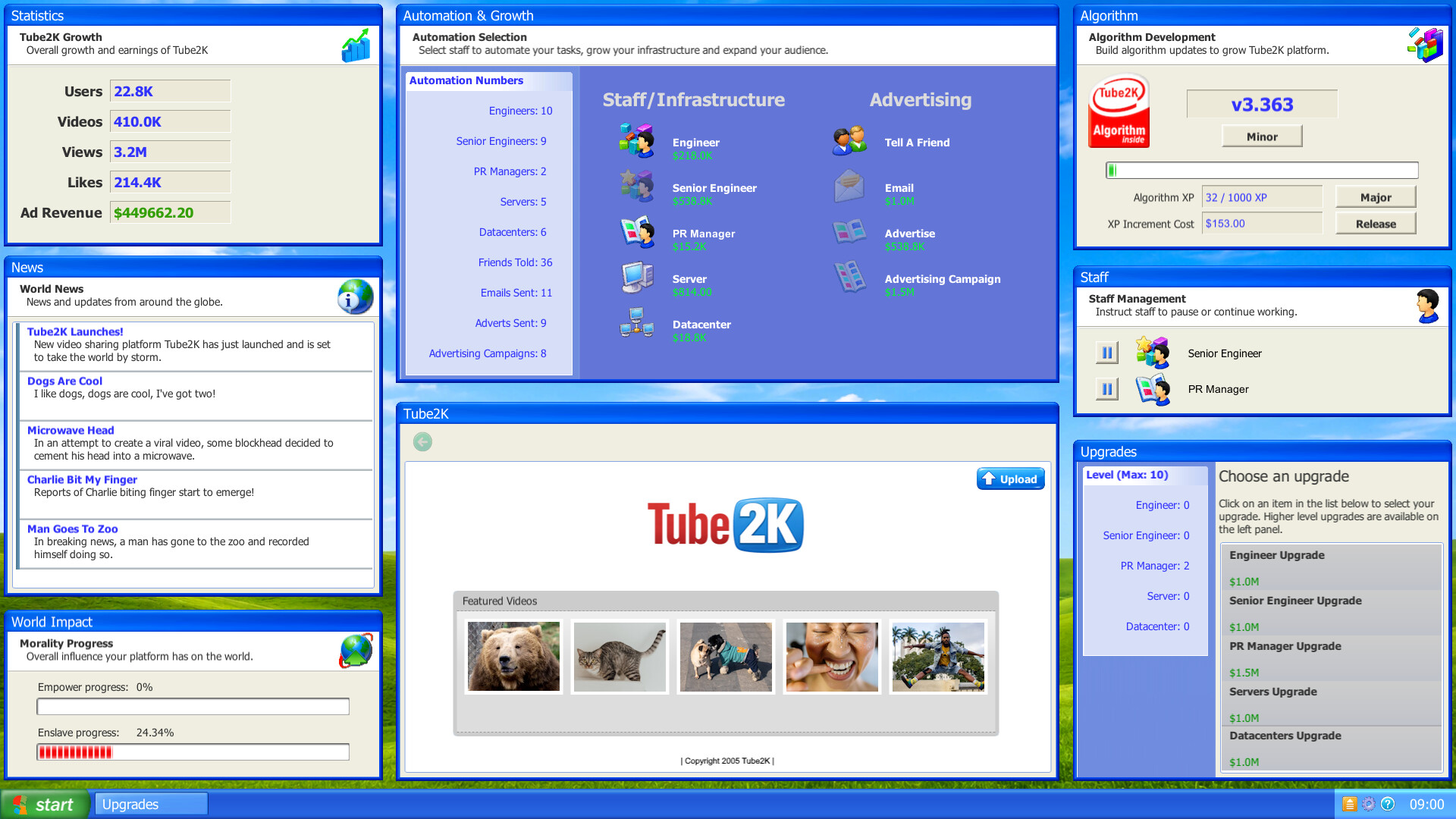Image resolution: width=1456 pixels, height=819 pixels.
Task: Click the Advertising Campaign icon
Action: pos(849,278)
